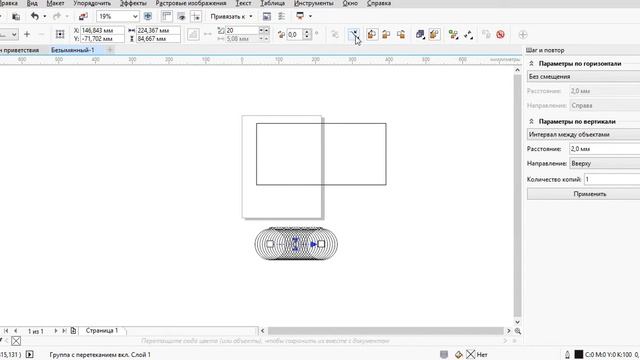Click the zoom navigator icon at scrollbar corner
The width and height of the screenshot is (640, 360).
(518, 331)
